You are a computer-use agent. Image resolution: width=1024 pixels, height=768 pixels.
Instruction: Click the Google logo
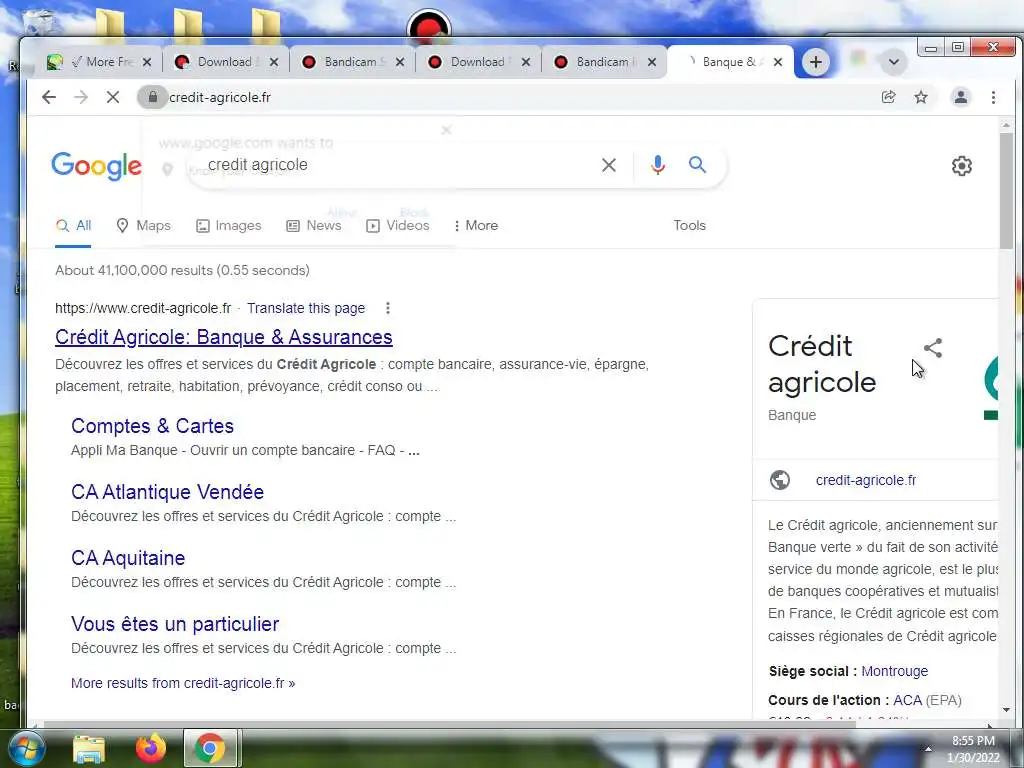(x=97, y=166)
